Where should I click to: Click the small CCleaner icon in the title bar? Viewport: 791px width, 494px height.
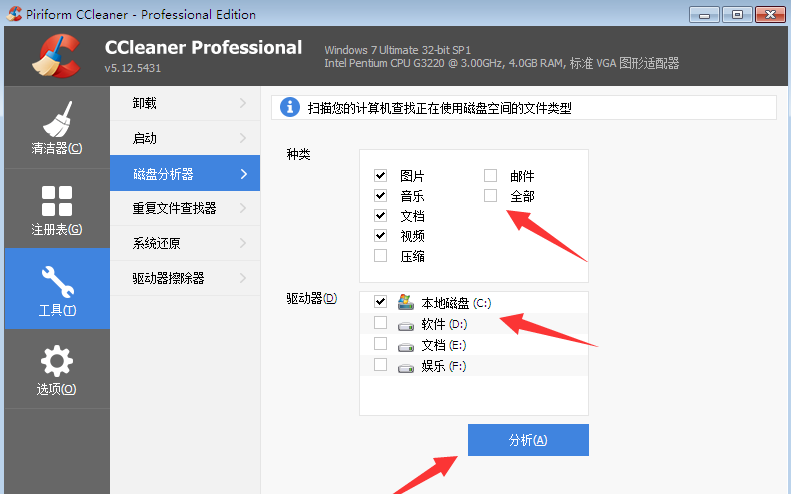(14, 14)
